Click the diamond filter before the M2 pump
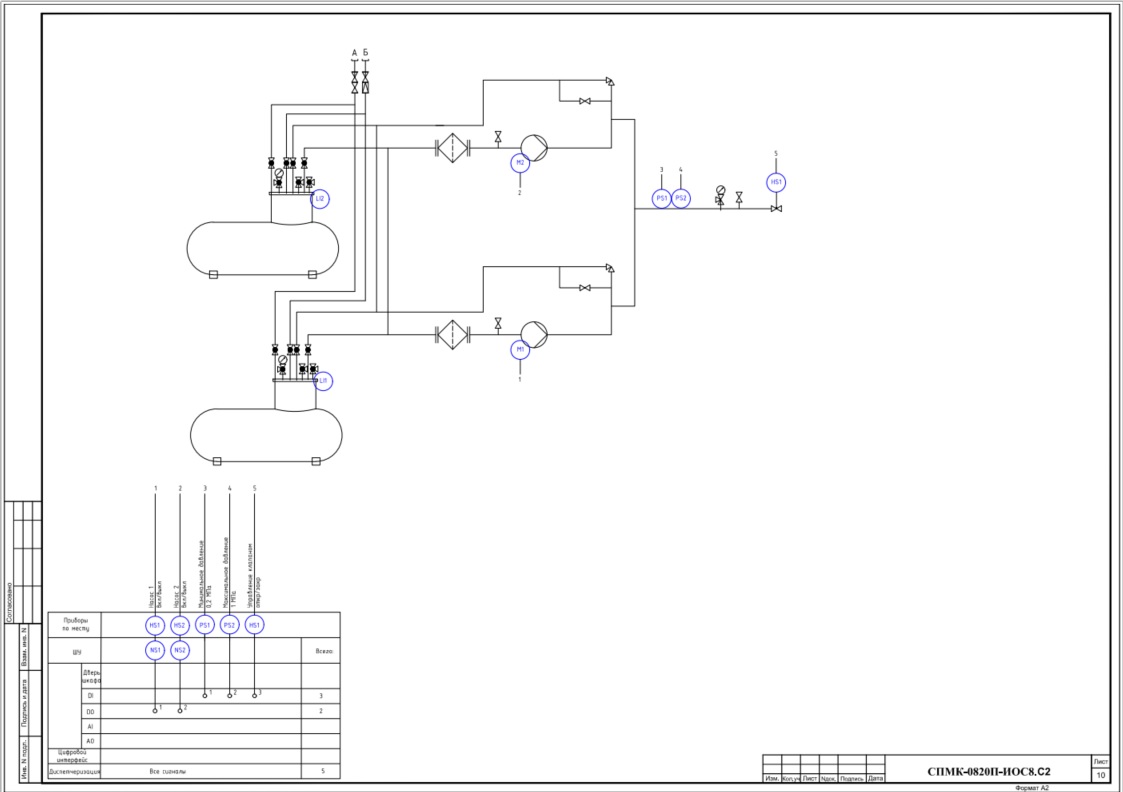The height and width of the screenshot is (792, 1123). (453, 148)
